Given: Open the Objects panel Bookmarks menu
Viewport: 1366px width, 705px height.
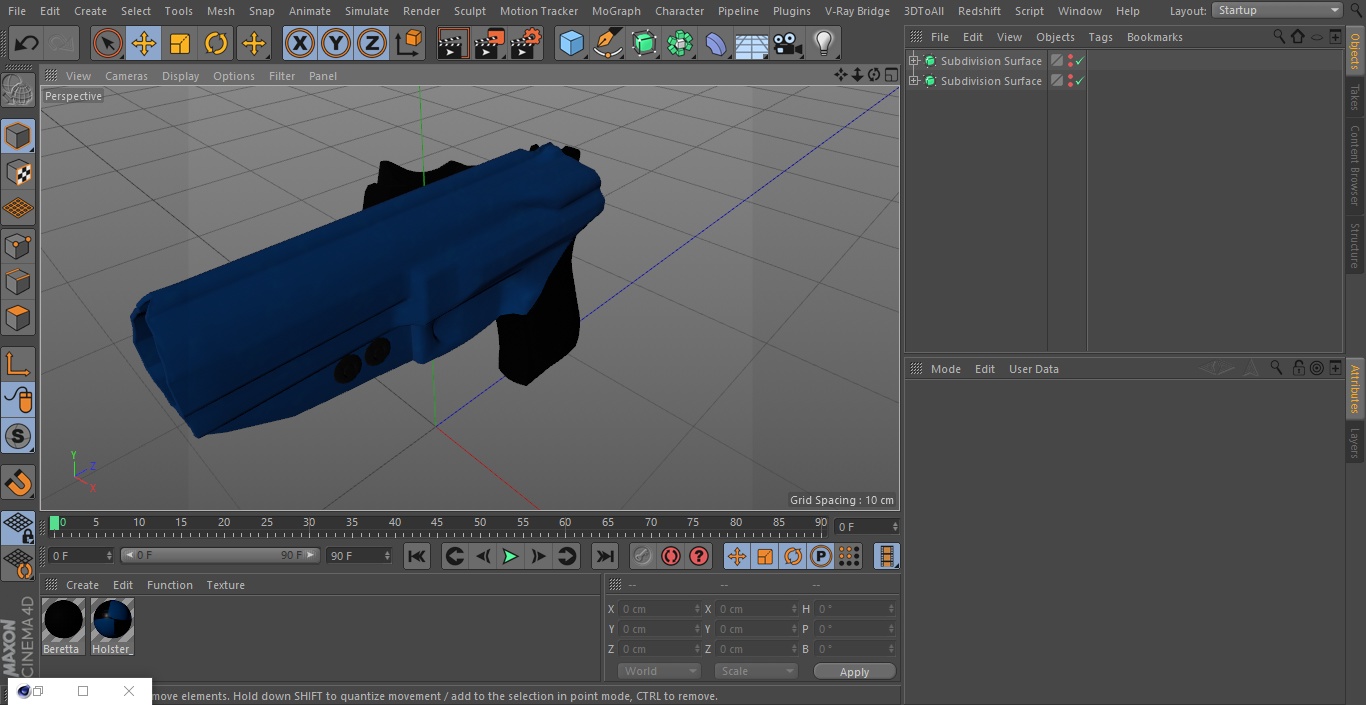Looking at the screenshot, I should (x=1154, y=37).
